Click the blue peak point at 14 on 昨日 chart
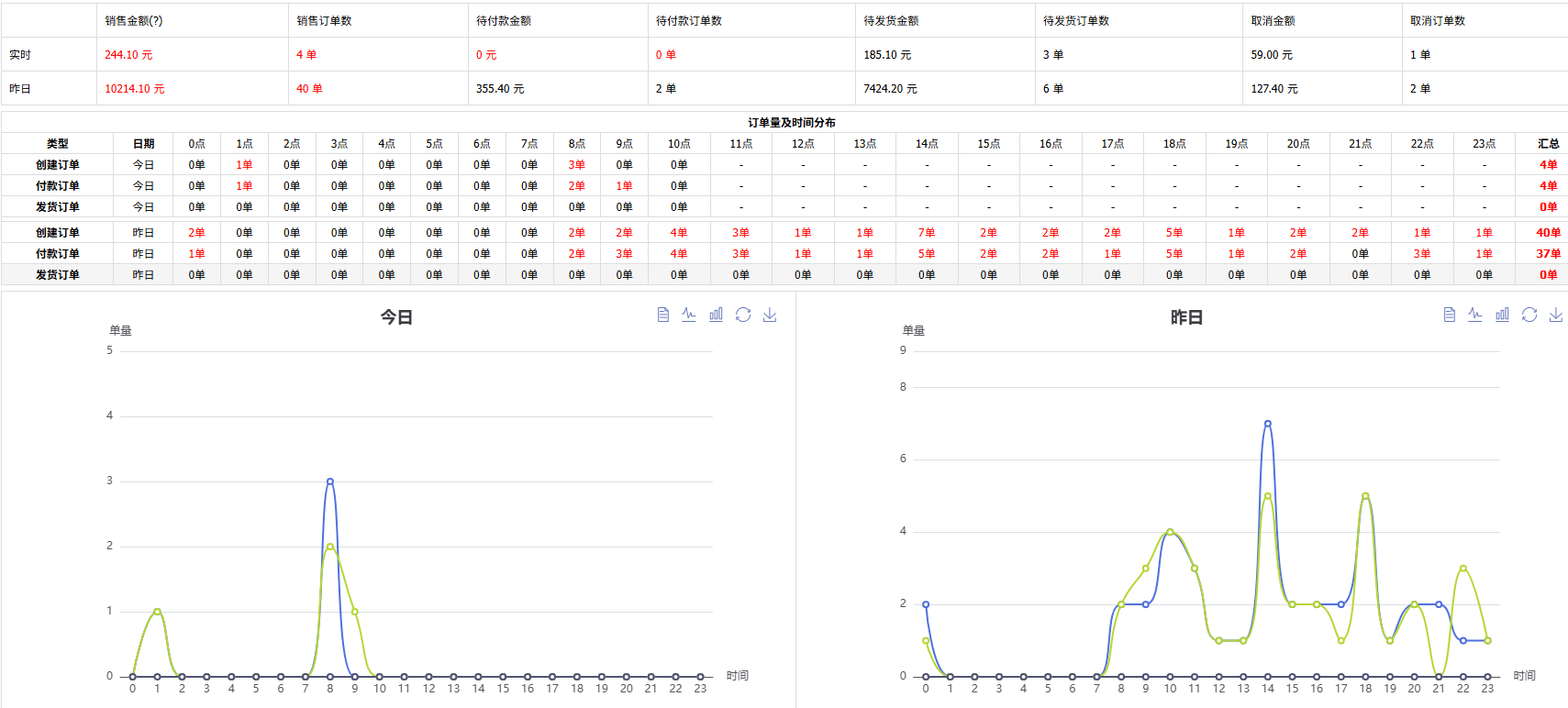 1268,424
